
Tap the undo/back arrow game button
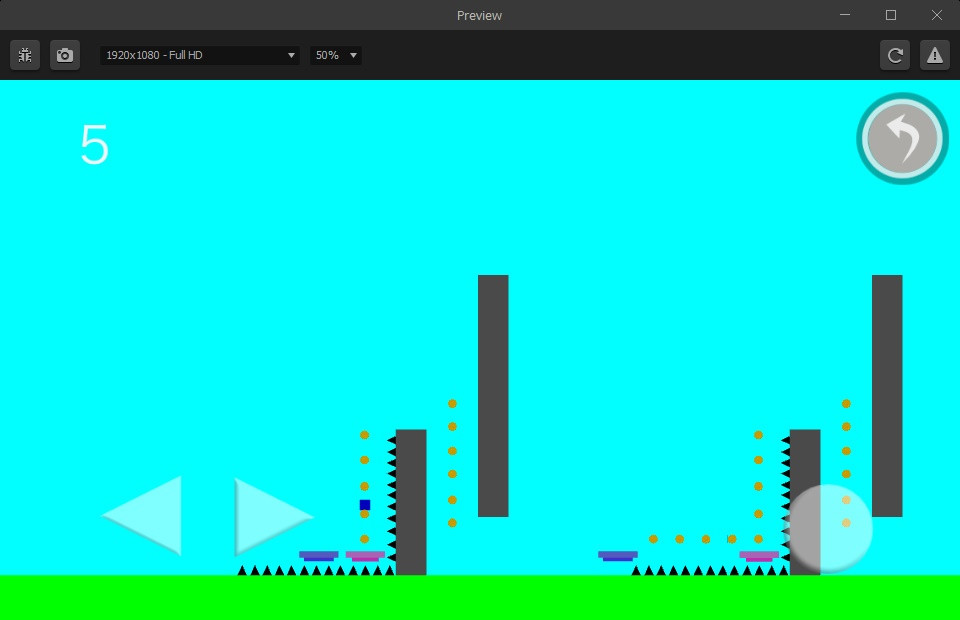pos(902,138)
